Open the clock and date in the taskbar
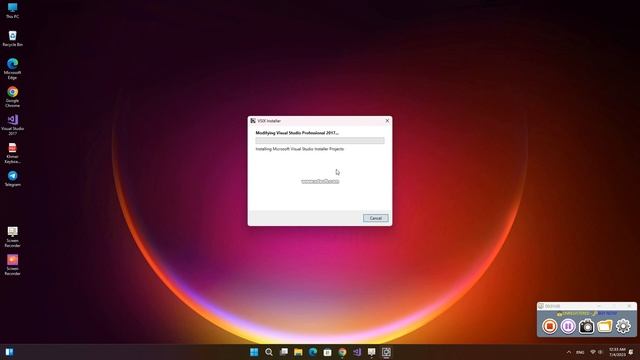The image size is (640, 360). click(x=617, y=352)
